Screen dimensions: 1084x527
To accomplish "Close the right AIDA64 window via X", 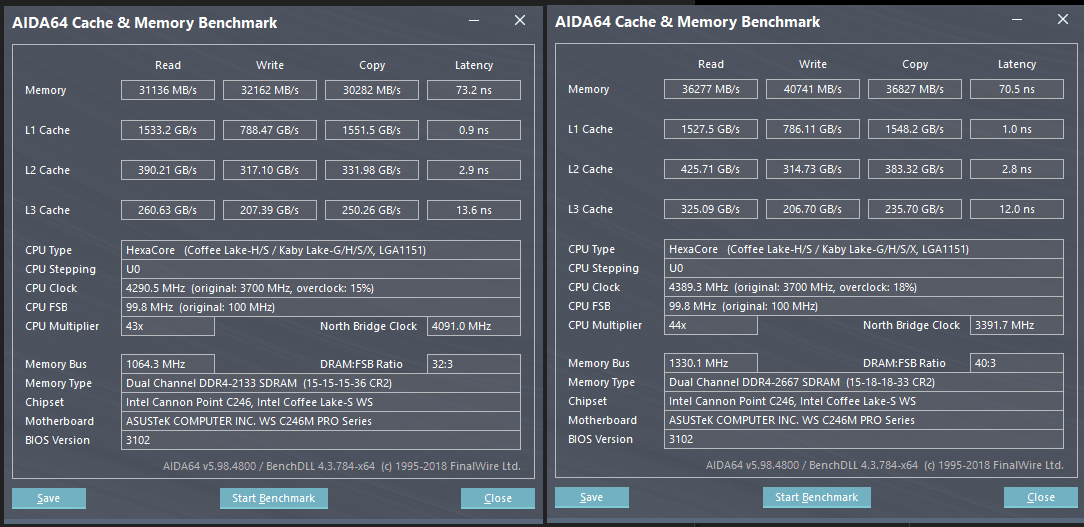I will click(x=1063, y=20).
